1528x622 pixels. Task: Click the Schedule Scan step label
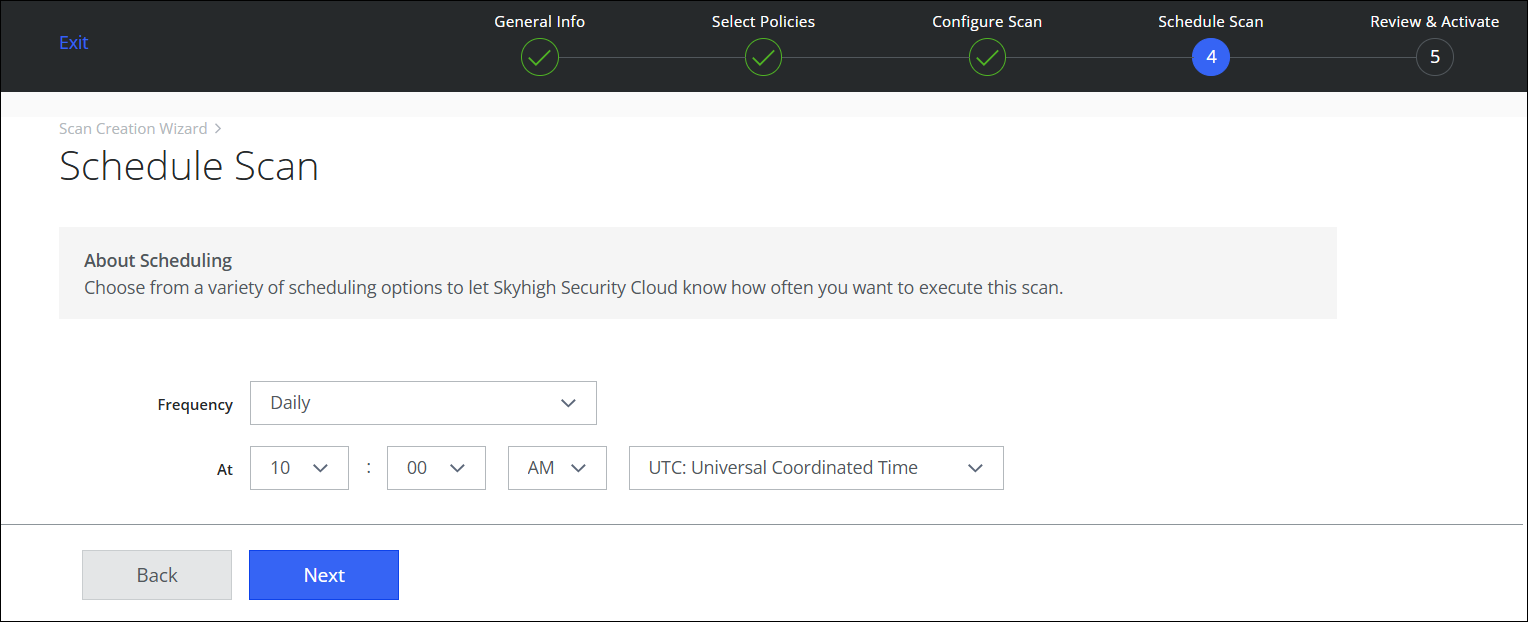(x=1210, y=21)
